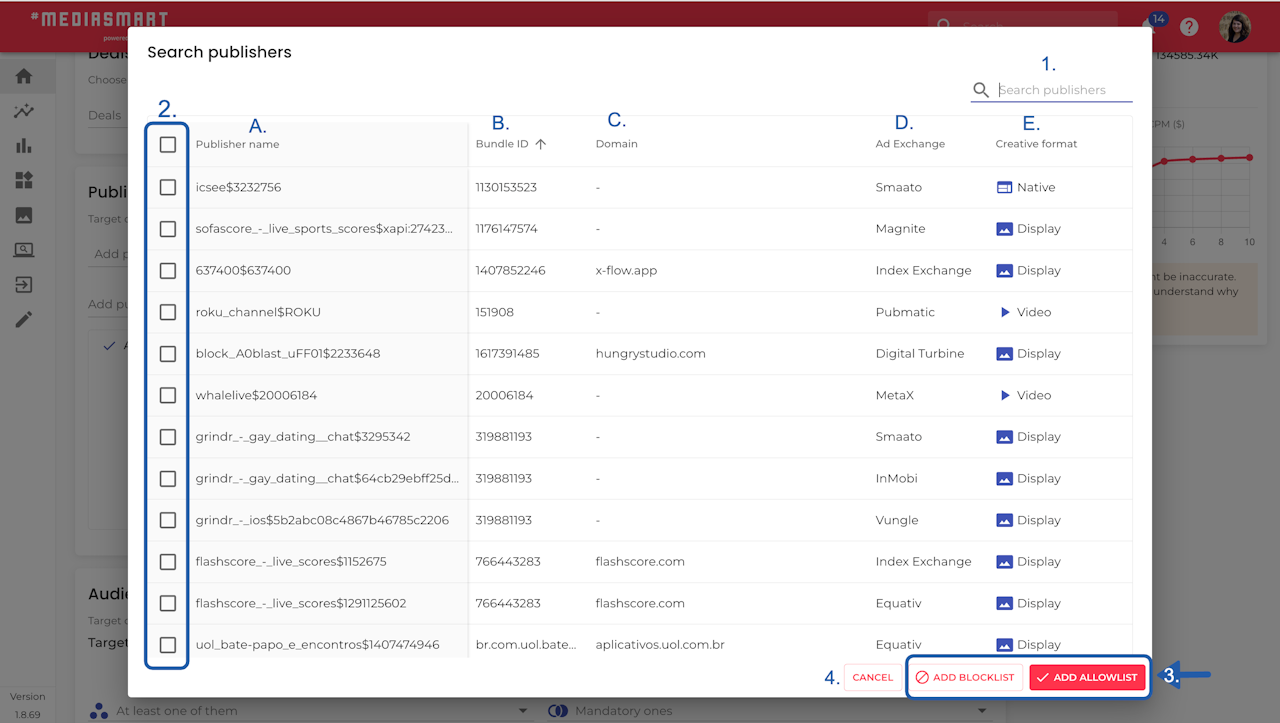Check the whalelive$20006184 row checkbox
Image resolution: width=1280 pixels, height=723 pixels.
(168, 395)
